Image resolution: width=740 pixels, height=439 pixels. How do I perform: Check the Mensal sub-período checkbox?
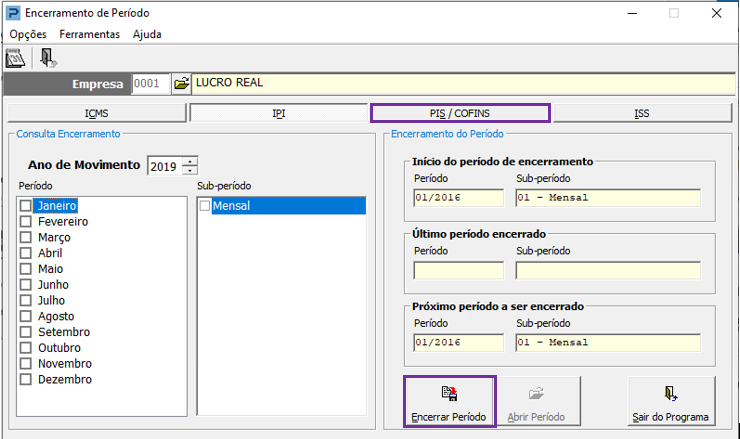[205, 206]
